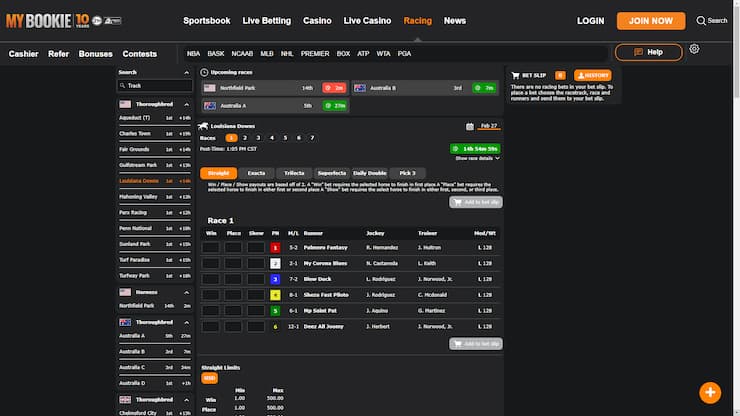Click the bet slip count badge

pos(560,76)
